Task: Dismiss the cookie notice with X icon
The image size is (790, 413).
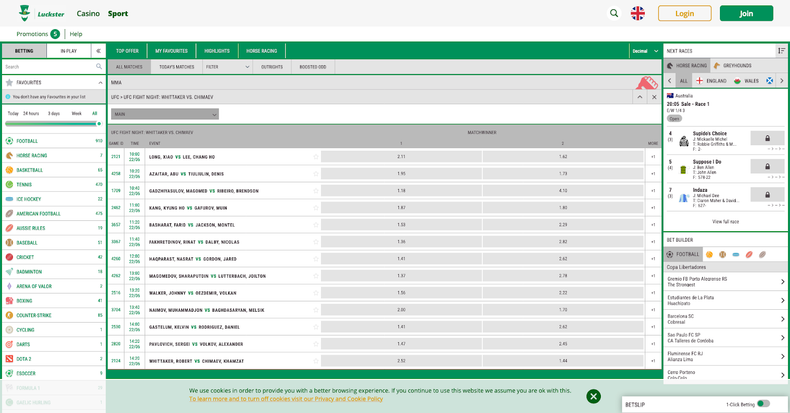Action: tap(593, 396)
